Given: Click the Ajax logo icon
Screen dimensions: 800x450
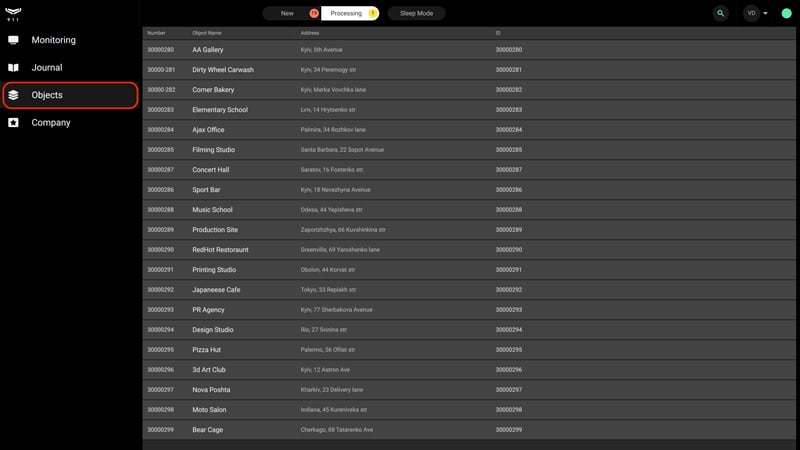Looking at the screenshot, I should click(x=13, y=14).
